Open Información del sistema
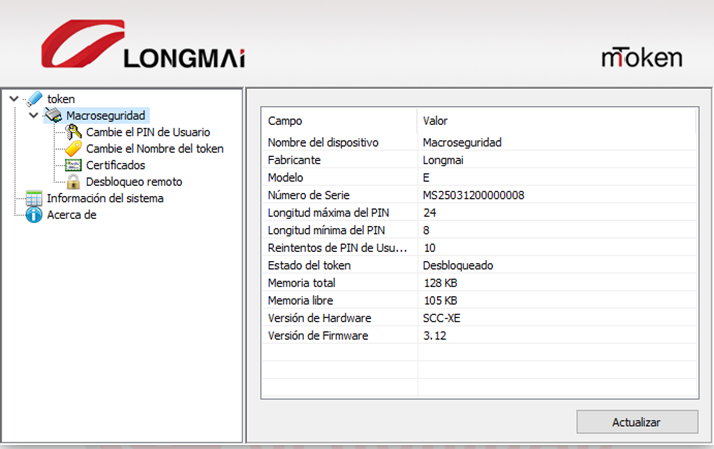Viewport: 714px width, 449px height. (x=105, y=198)
